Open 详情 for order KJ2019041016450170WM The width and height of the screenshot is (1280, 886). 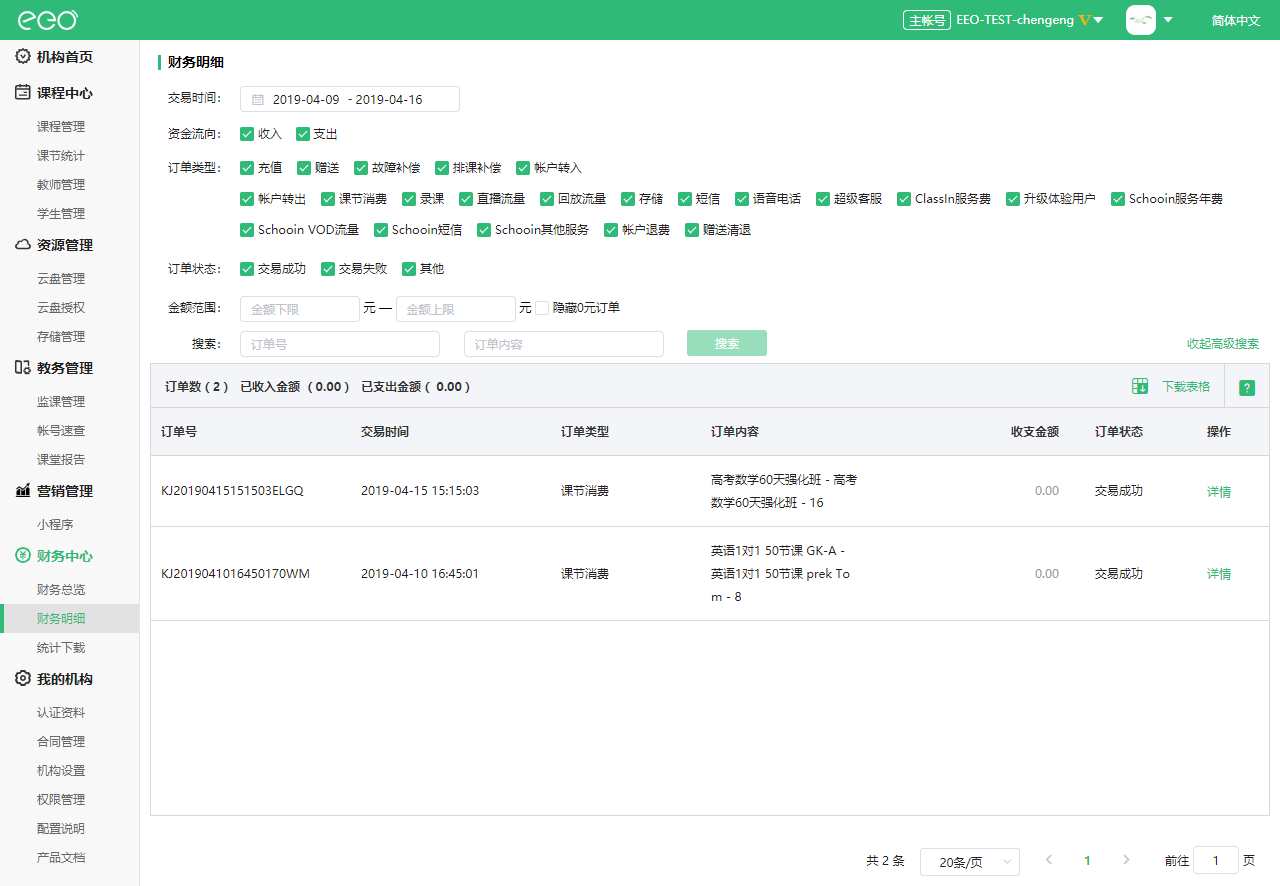pyautogui.click(x=1219, y=574)
